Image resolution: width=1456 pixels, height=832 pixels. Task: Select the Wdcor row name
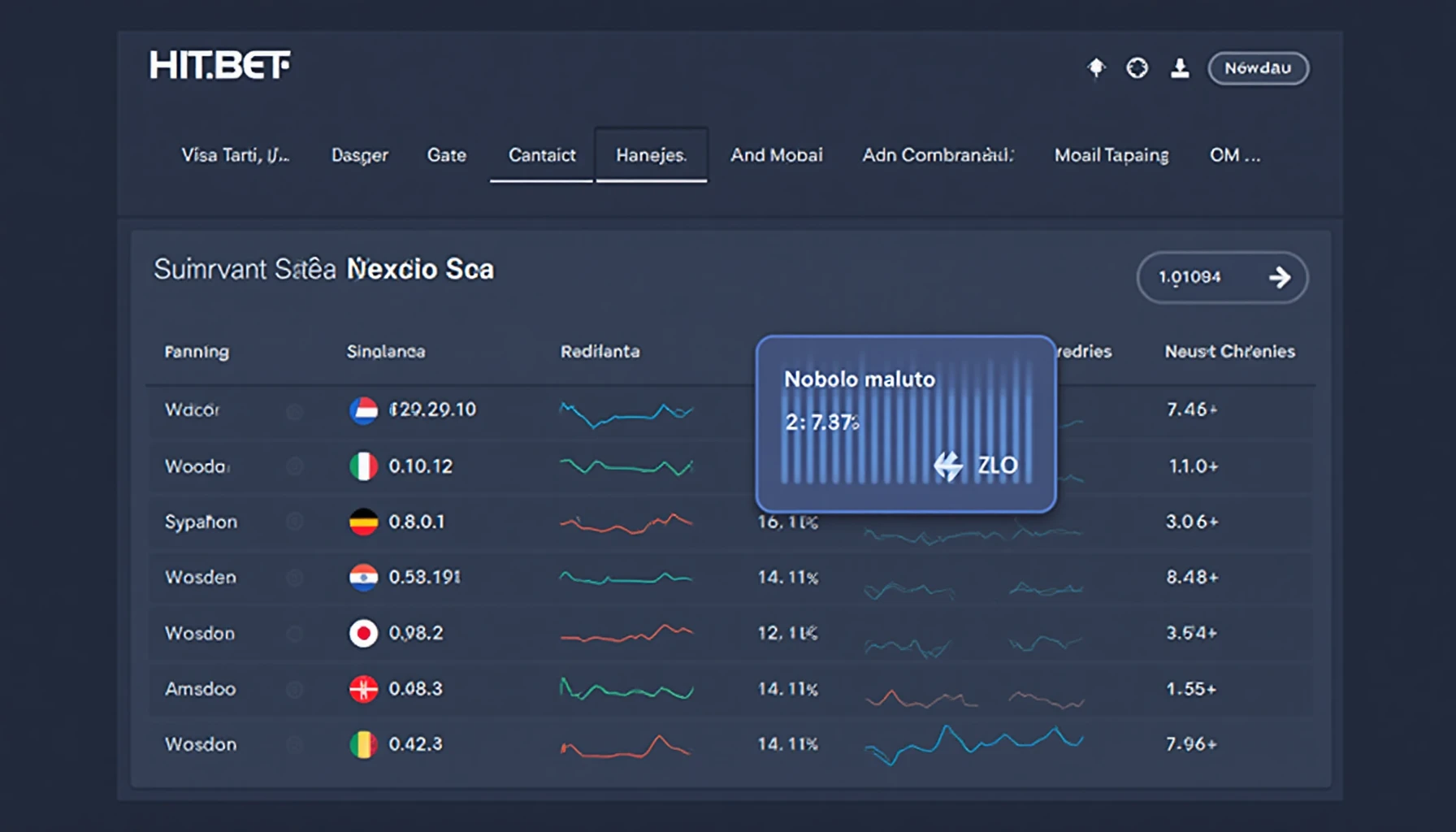[193, 410]
